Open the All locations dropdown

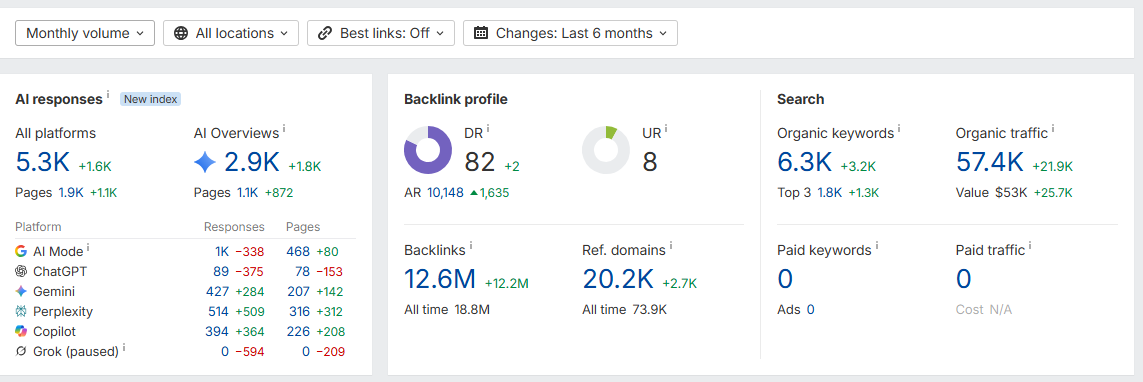[231, 33]
